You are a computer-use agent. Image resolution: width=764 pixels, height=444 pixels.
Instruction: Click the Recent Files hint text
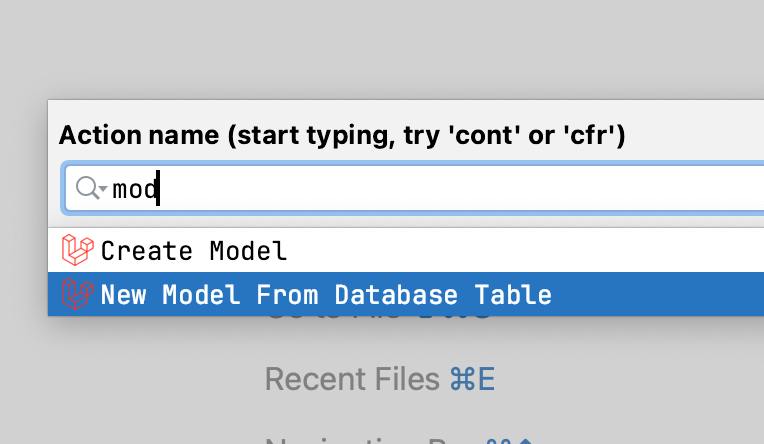352,379
